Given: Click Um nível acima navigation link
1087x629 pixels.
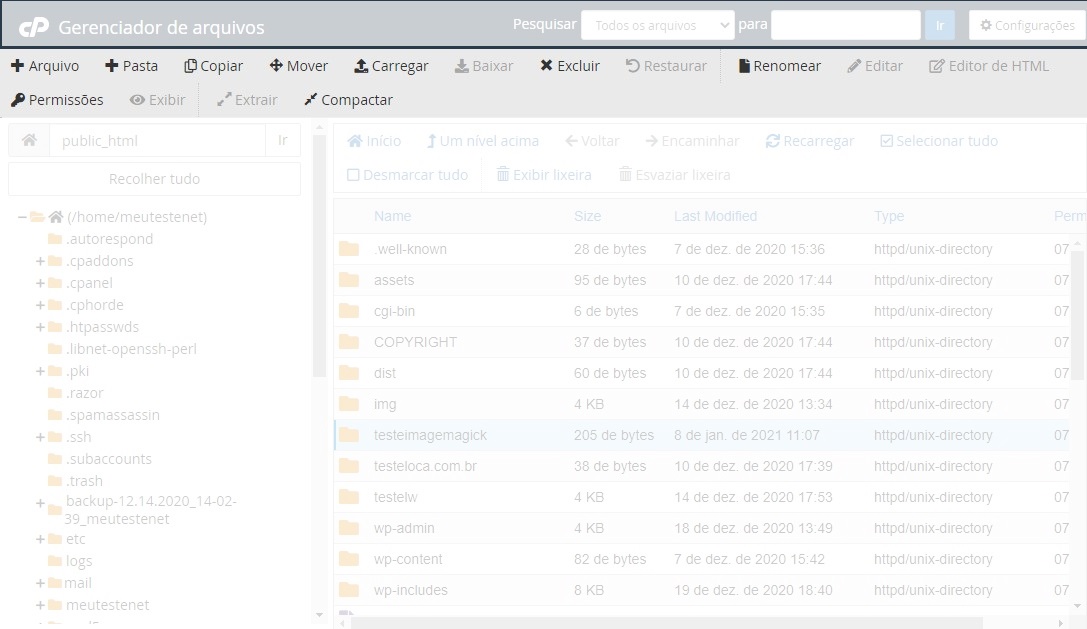Looking at the screenshot, I should point(482,141).
